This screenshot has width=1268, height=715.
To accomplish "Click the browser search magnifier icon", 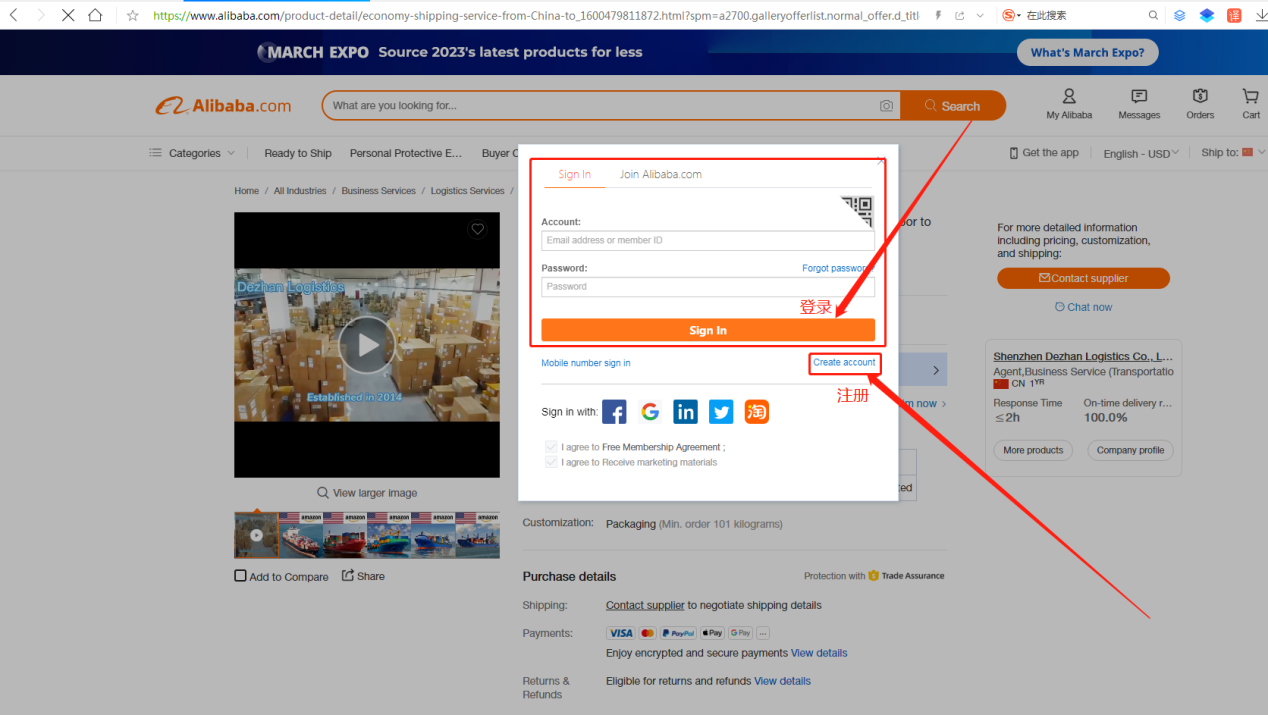I will pos(1153,15).
